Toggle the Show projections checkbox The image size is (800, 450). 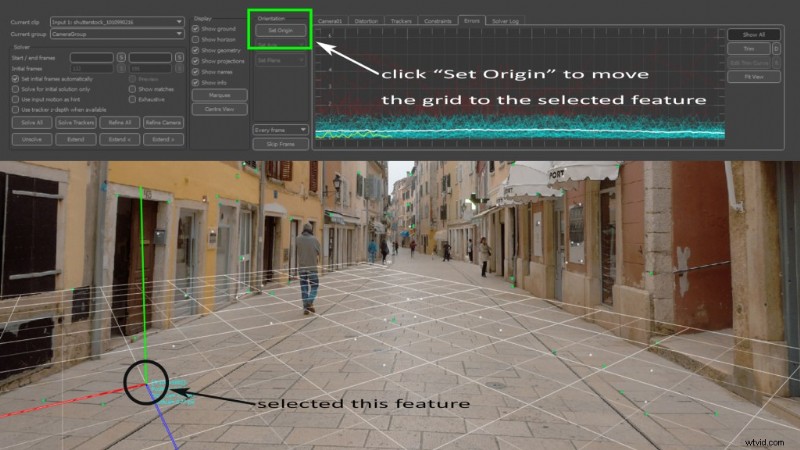pyautogui.click(x=195, y=61)
